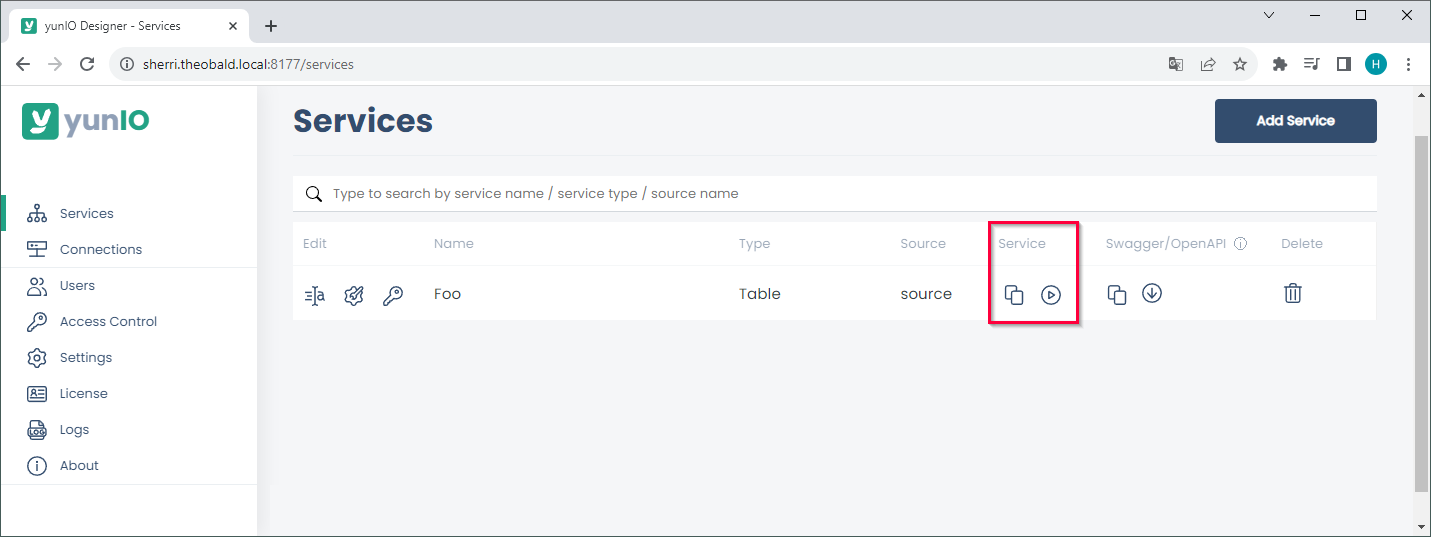This screenshot has height=537, width=1431.
Task: View site information icon in address bar
Action: (127, 64)
